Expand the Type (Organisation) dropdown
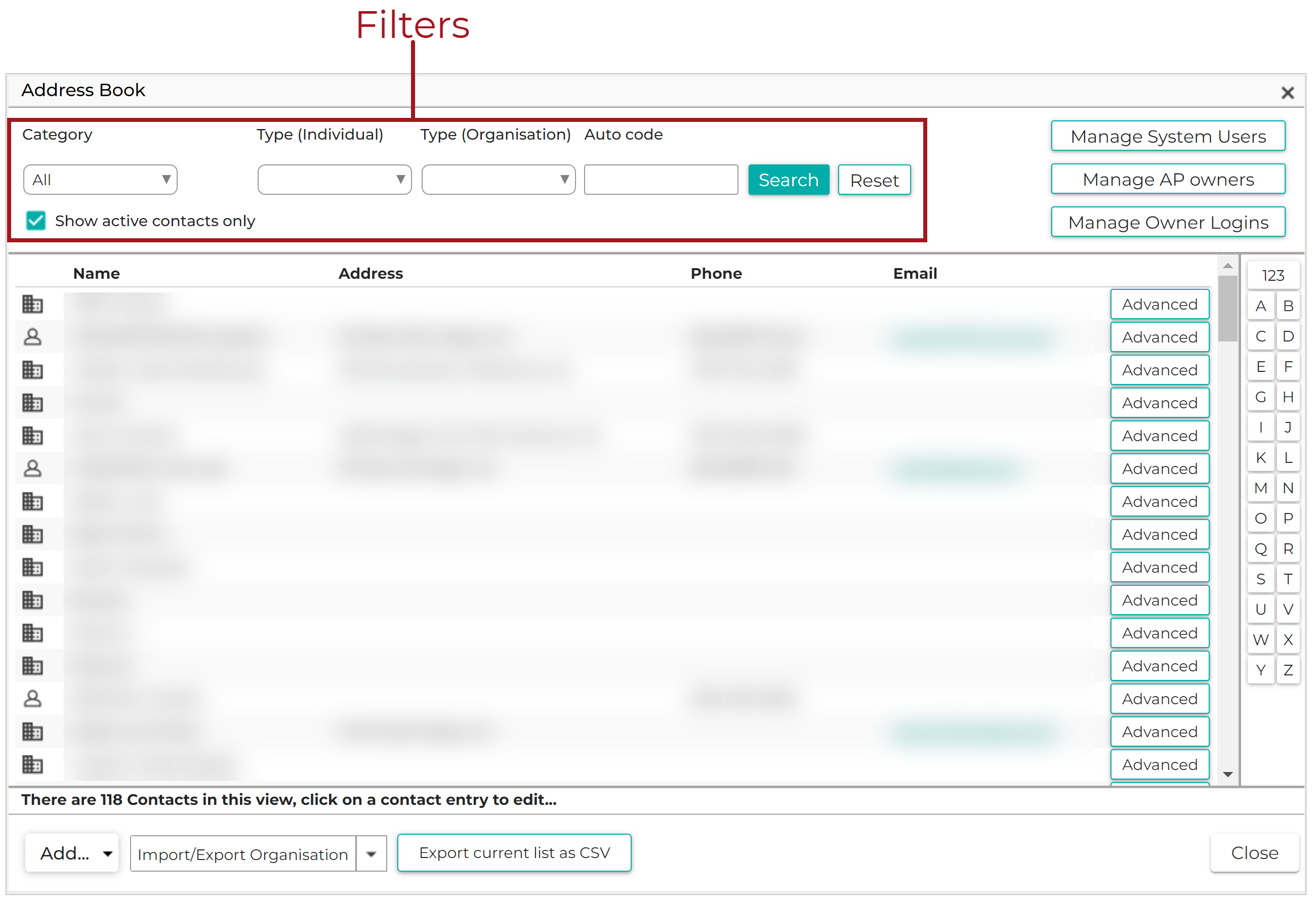 [499, 180]
